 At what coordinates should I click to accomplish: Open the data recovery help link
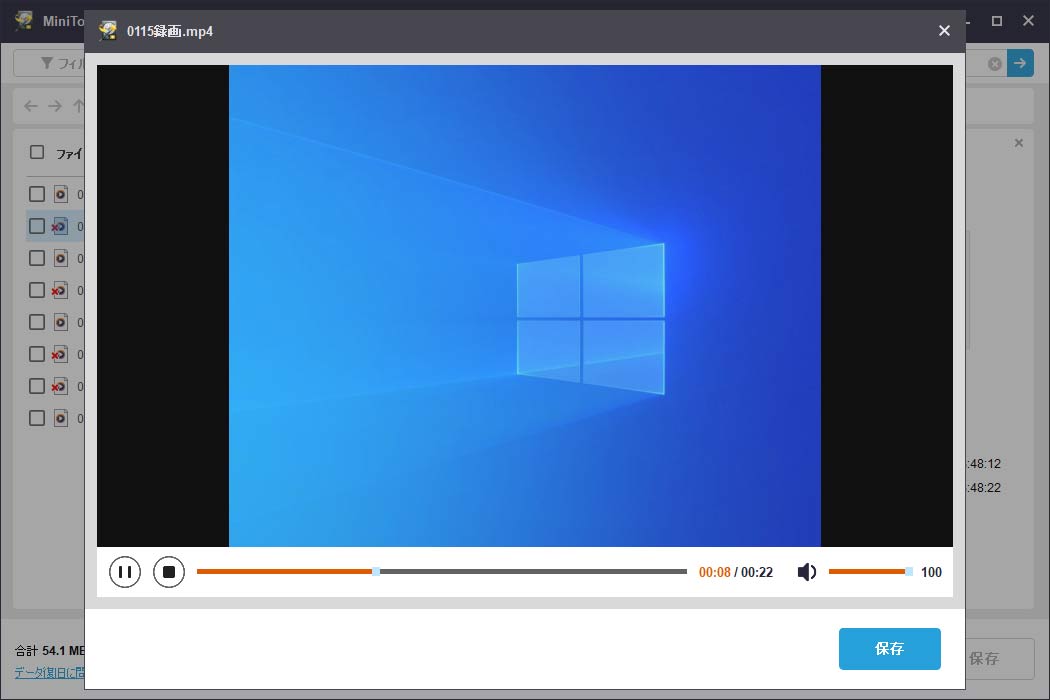pyautogui.click(x=50, y=673)
